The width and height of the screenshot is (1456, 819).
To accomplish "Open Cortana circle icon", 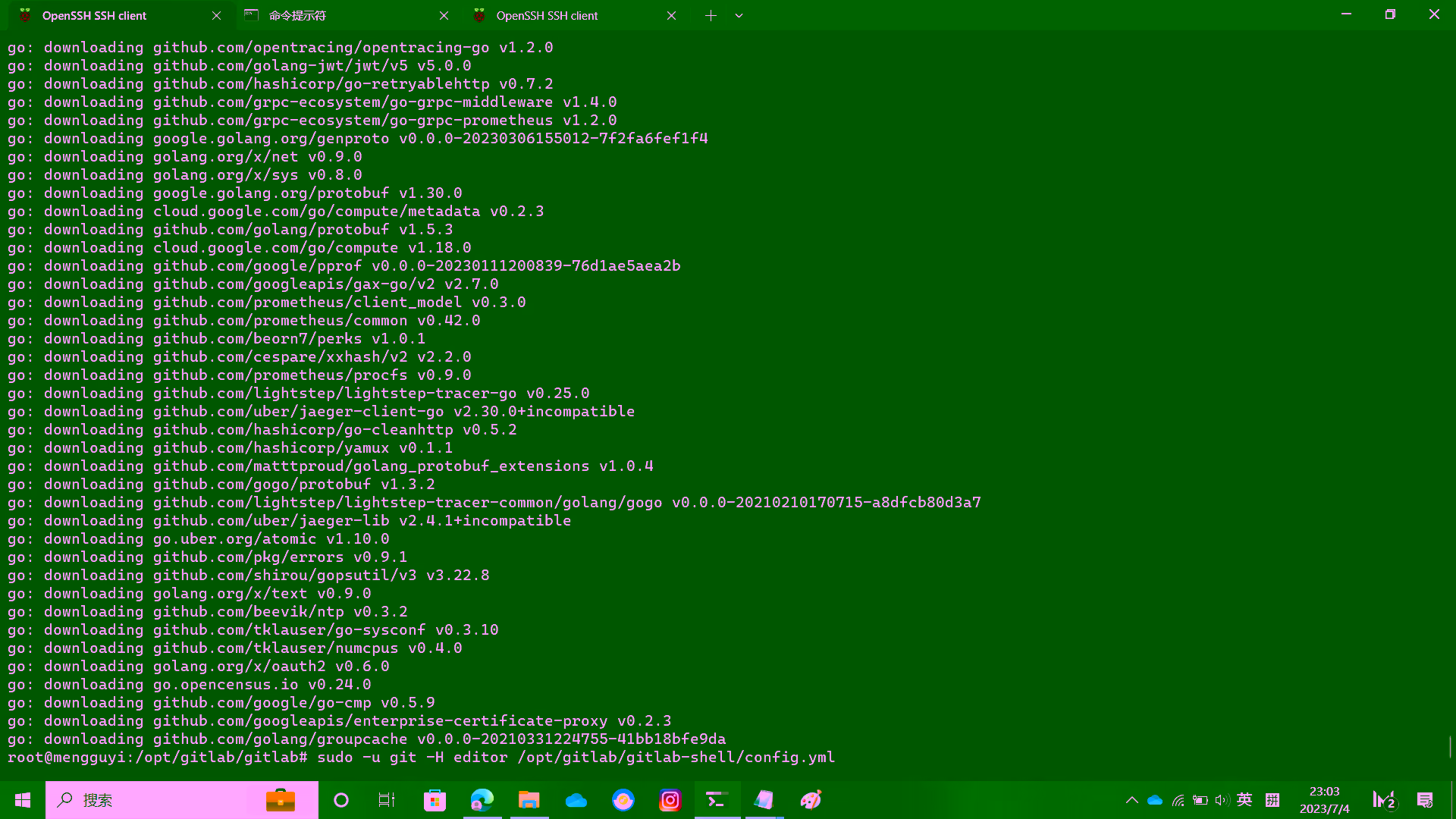I will tap(341, 800).
